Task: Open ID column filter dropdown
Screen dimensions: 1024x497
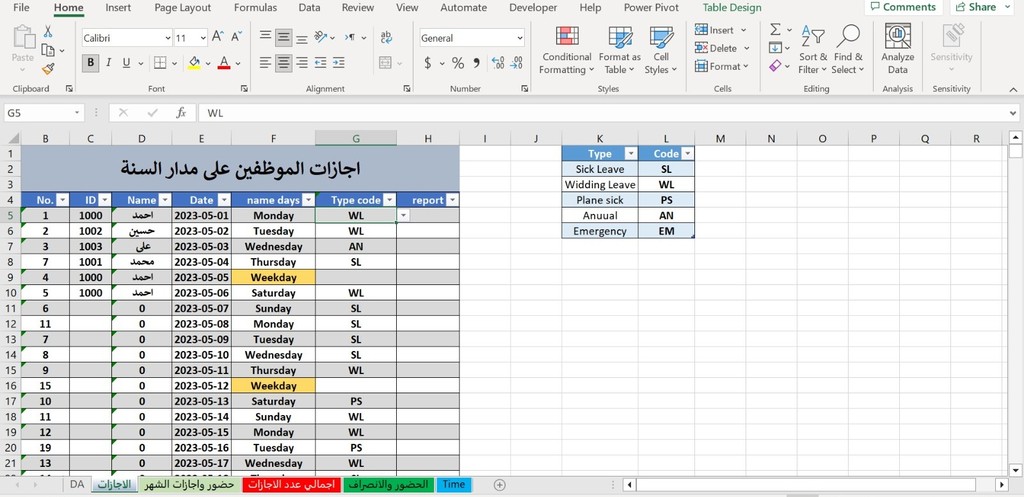Action: point(104,200)
